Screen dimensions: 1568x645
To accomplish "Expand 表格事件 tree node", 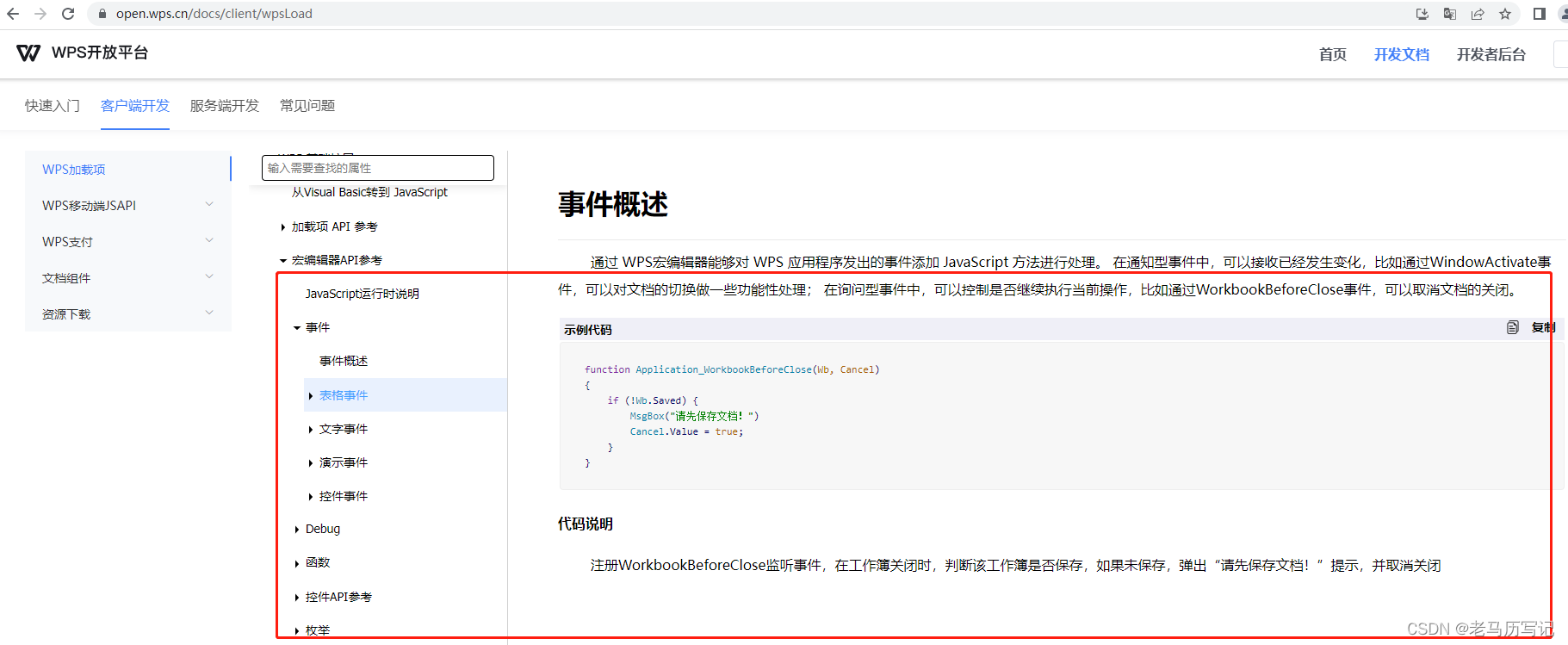I will pos(311,396).
